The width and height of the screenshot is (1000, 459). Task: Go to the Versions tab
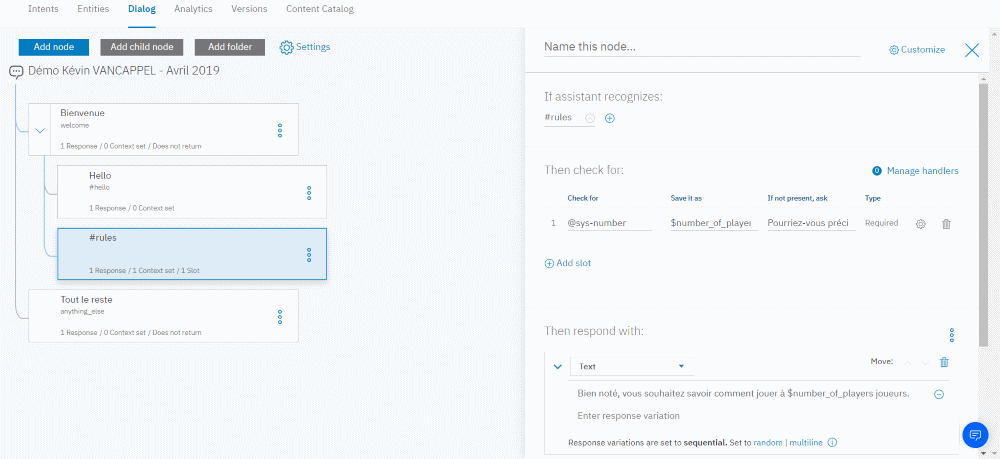tap(249, 9)
